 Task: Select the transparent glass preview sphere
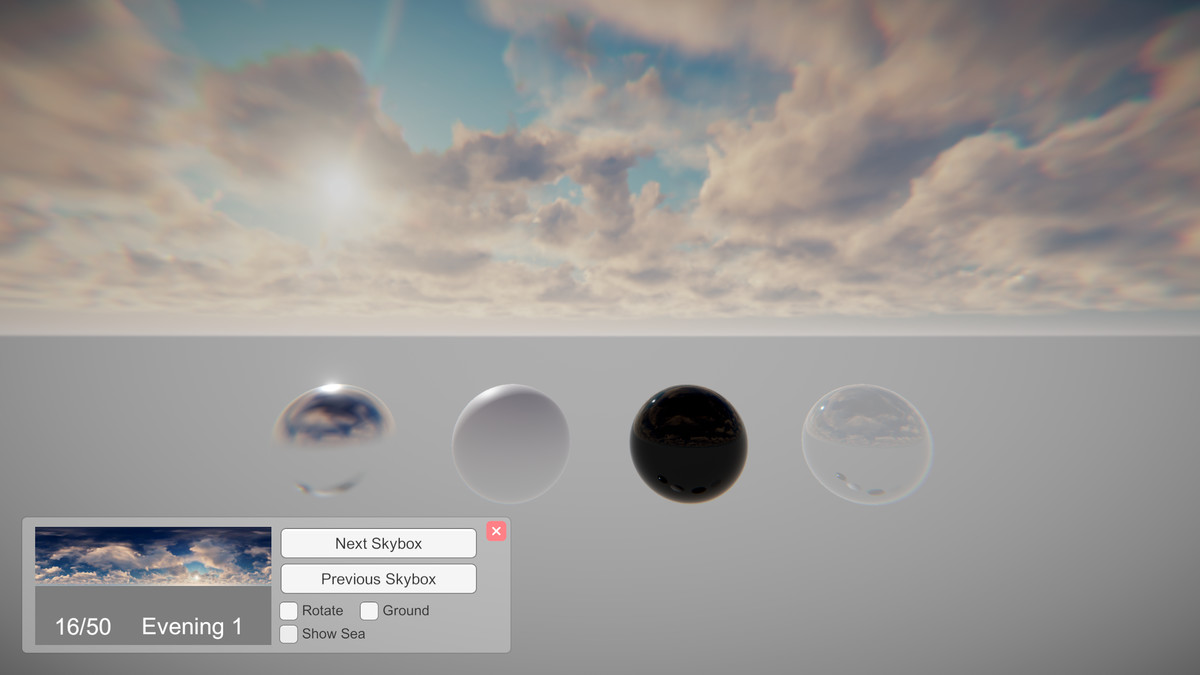coord(866,440)
